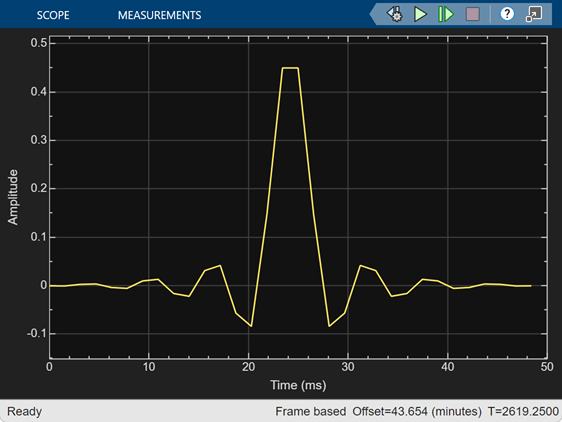
Task: Open the scope configuration properties gear icon
Action: point(395,14)
